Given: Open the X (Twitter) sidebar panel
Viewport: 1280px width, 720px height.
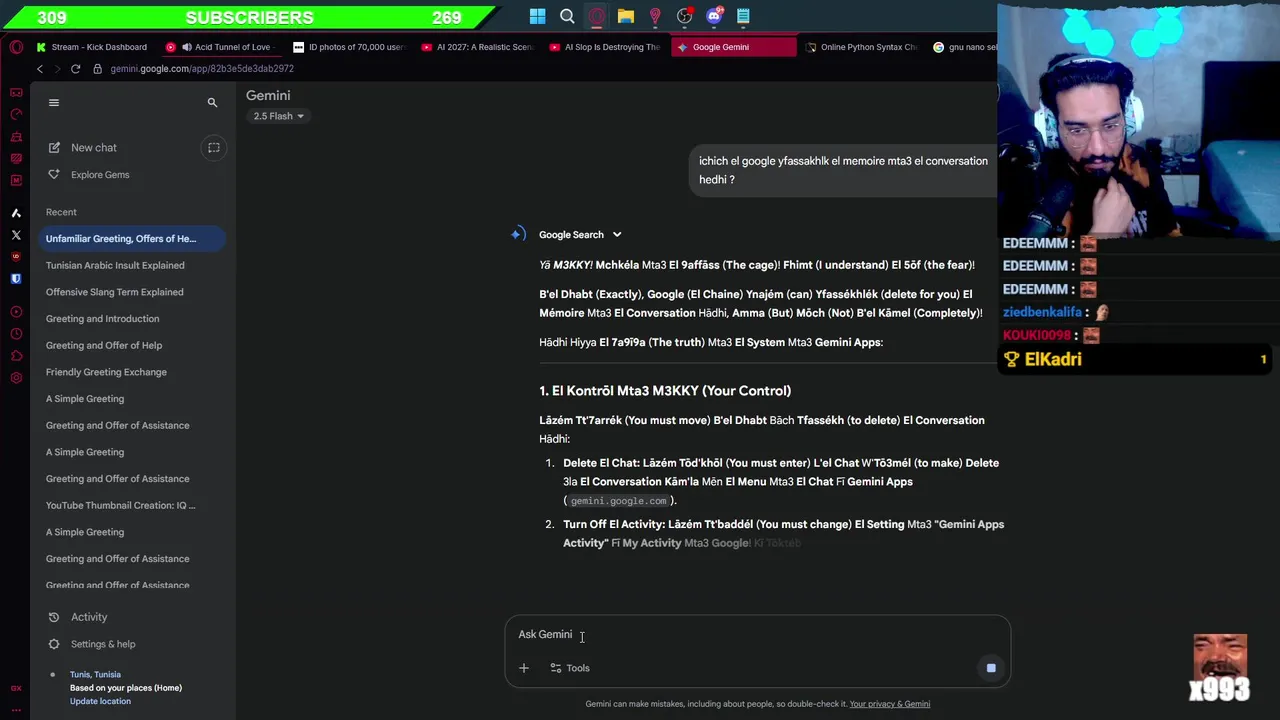Looking at the screenshot, I should point(16,235).
